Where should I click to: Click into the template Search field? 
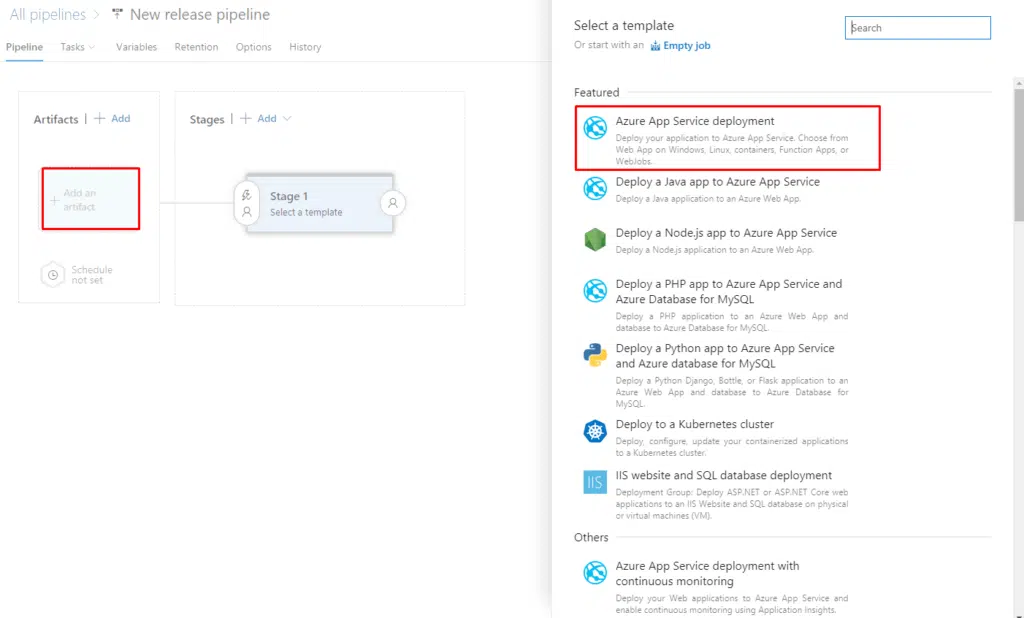point(918,28)
